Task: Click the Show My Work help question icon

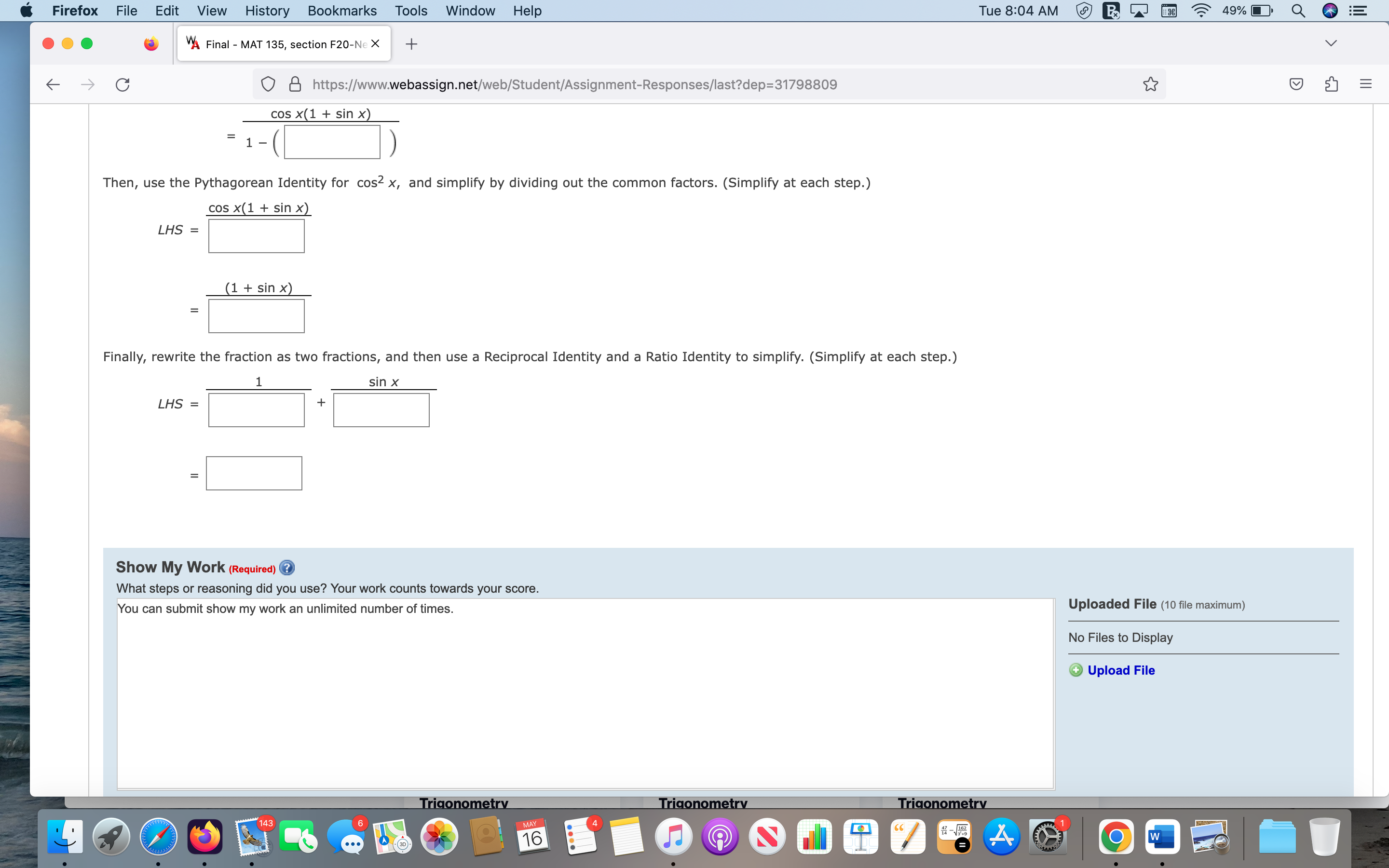Action: [x=287, y=567]
